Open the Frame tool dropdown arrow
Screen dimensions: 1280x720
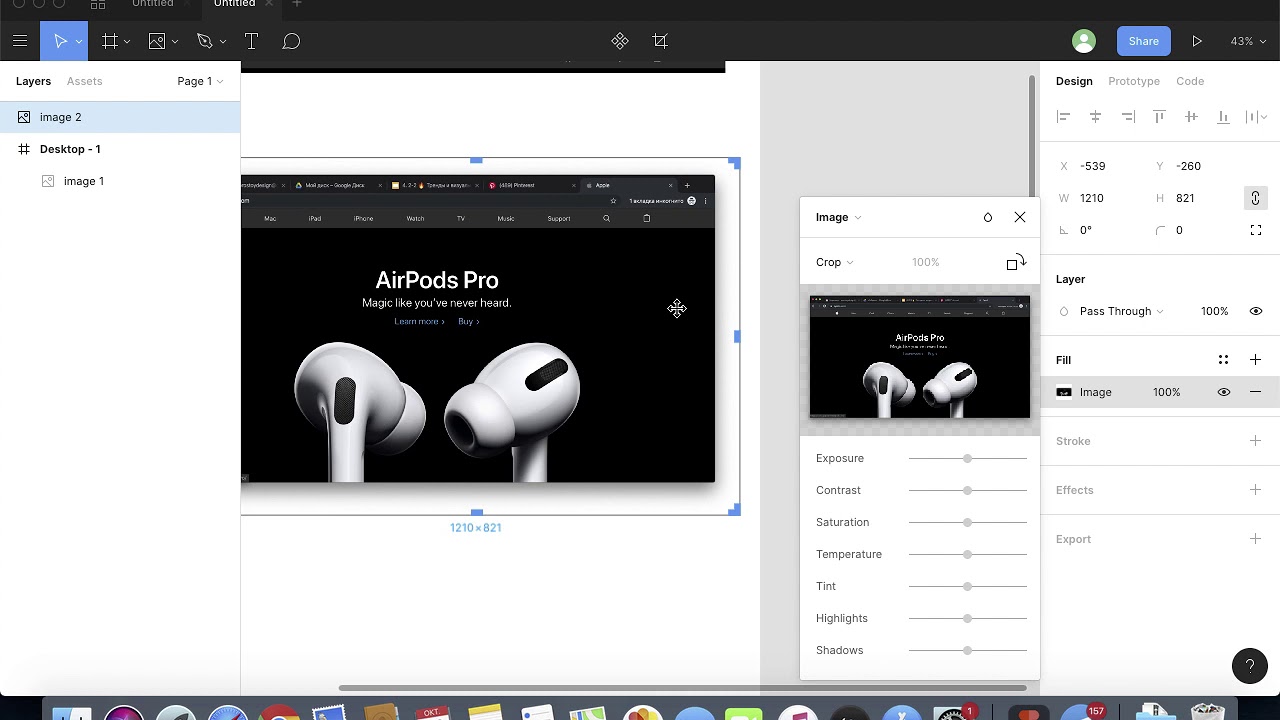click(x=127, y=42)
